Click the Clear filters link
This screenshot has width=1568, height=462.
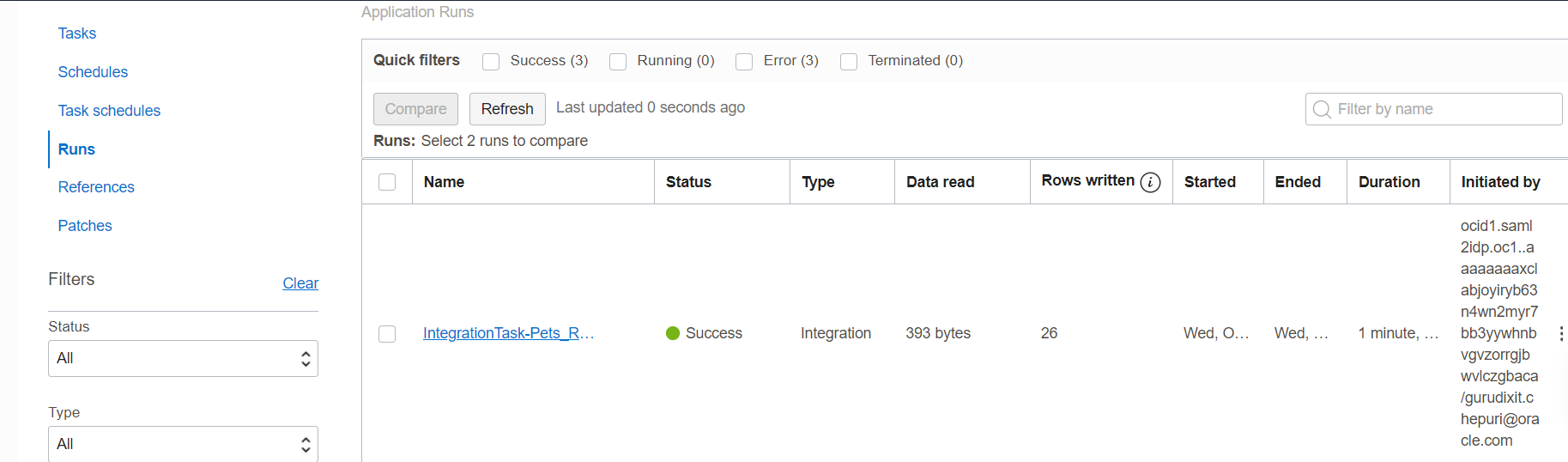click(x=300, y=283)
